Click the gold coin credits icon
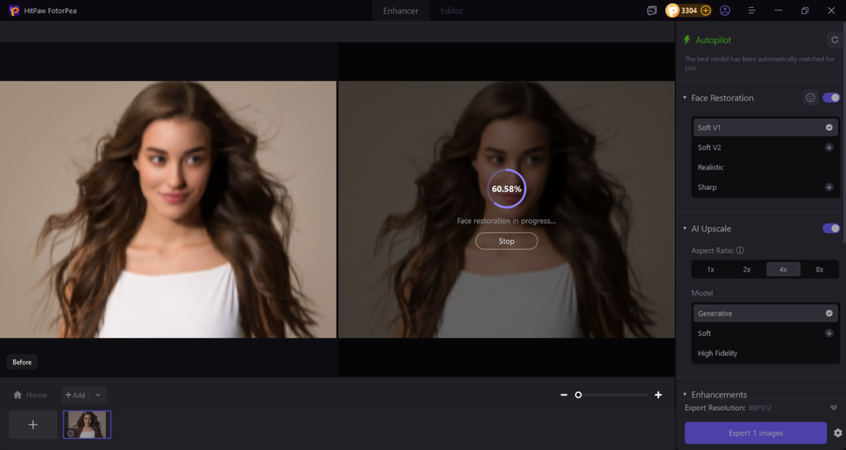 point(672,10)
